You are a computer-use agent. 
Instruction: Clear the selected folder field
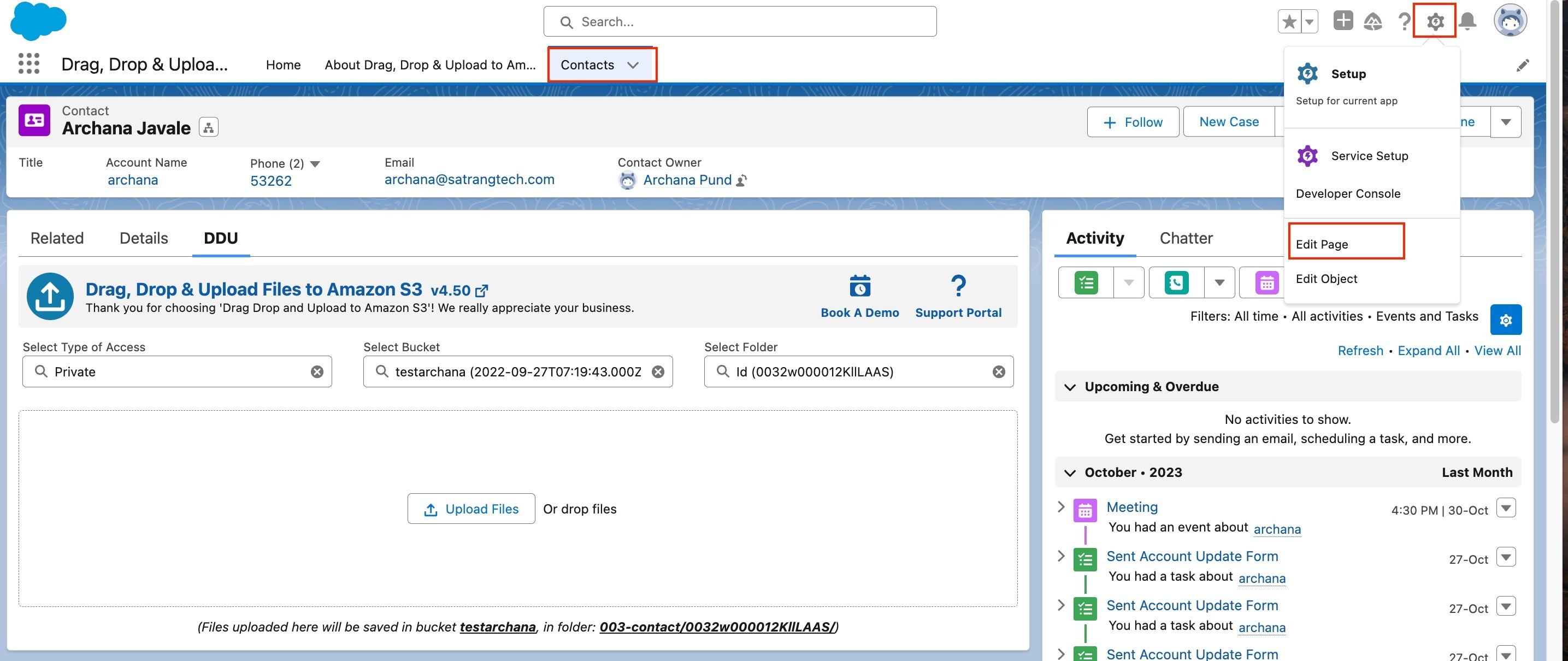coord(998,371)
